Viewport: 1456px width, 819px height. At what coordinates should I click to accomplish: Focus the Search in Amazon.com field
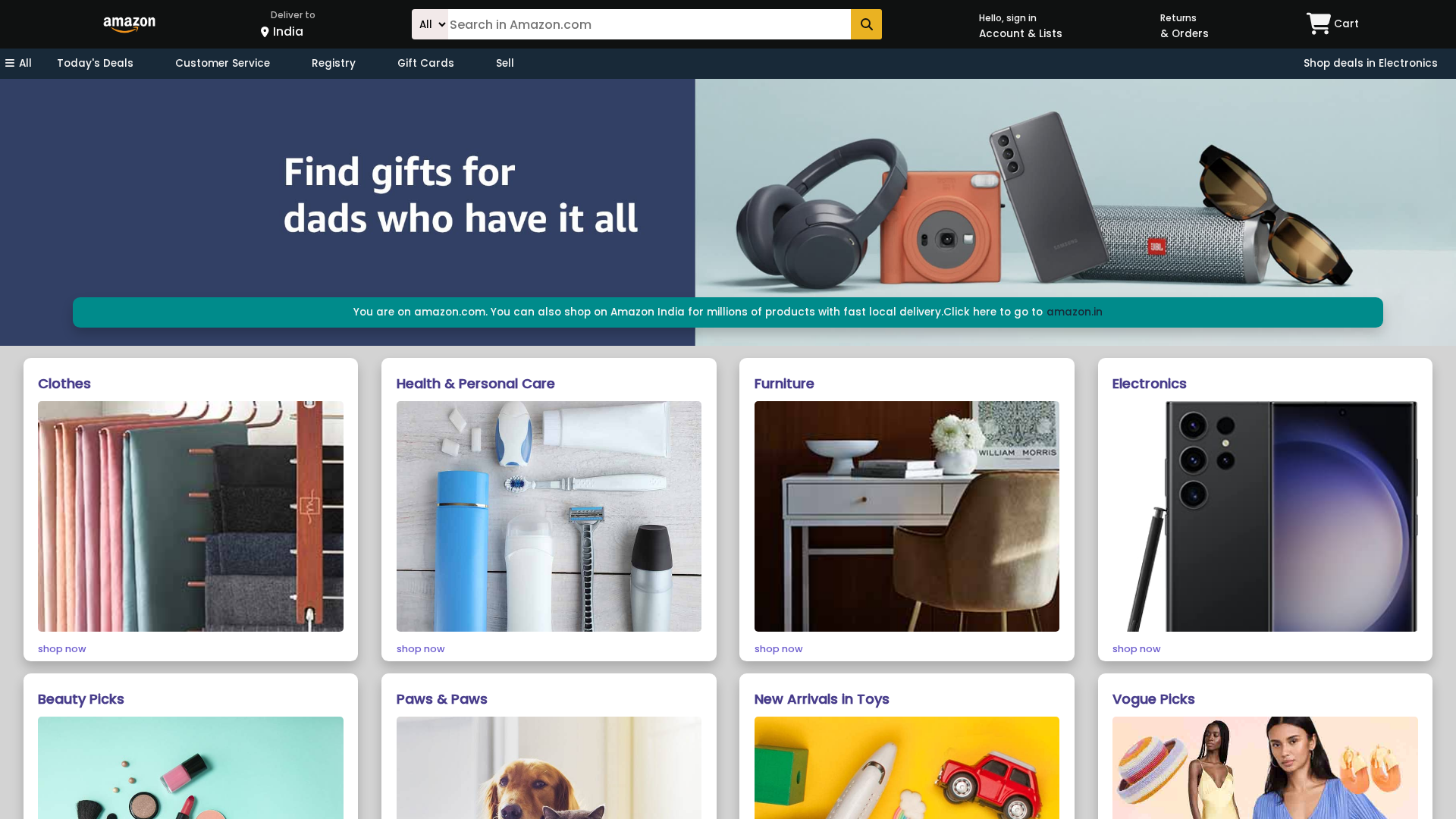tap(649, 24)
